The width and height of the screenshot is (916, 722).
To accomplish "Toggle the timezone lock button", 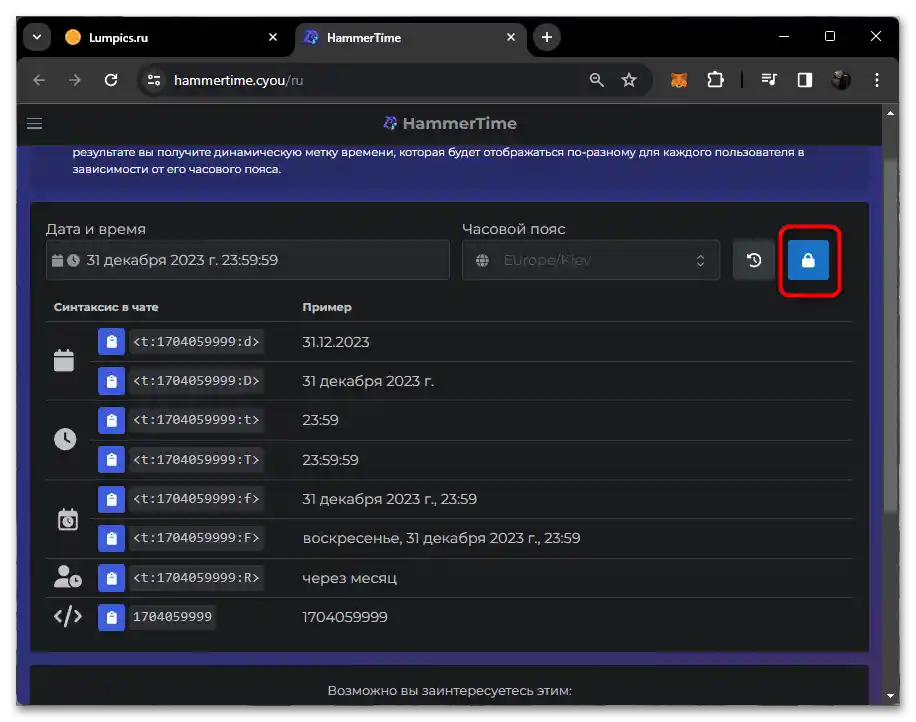I will click(x=808, y=260).
